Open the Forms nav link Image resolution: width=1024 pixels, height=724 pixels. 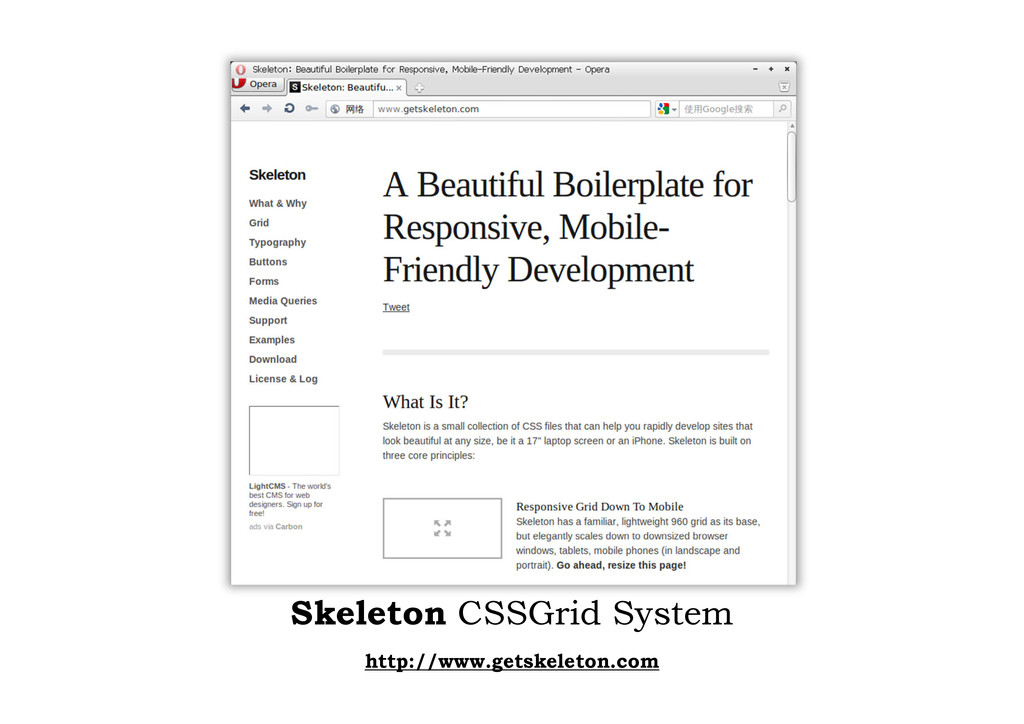tap(264, 281)
